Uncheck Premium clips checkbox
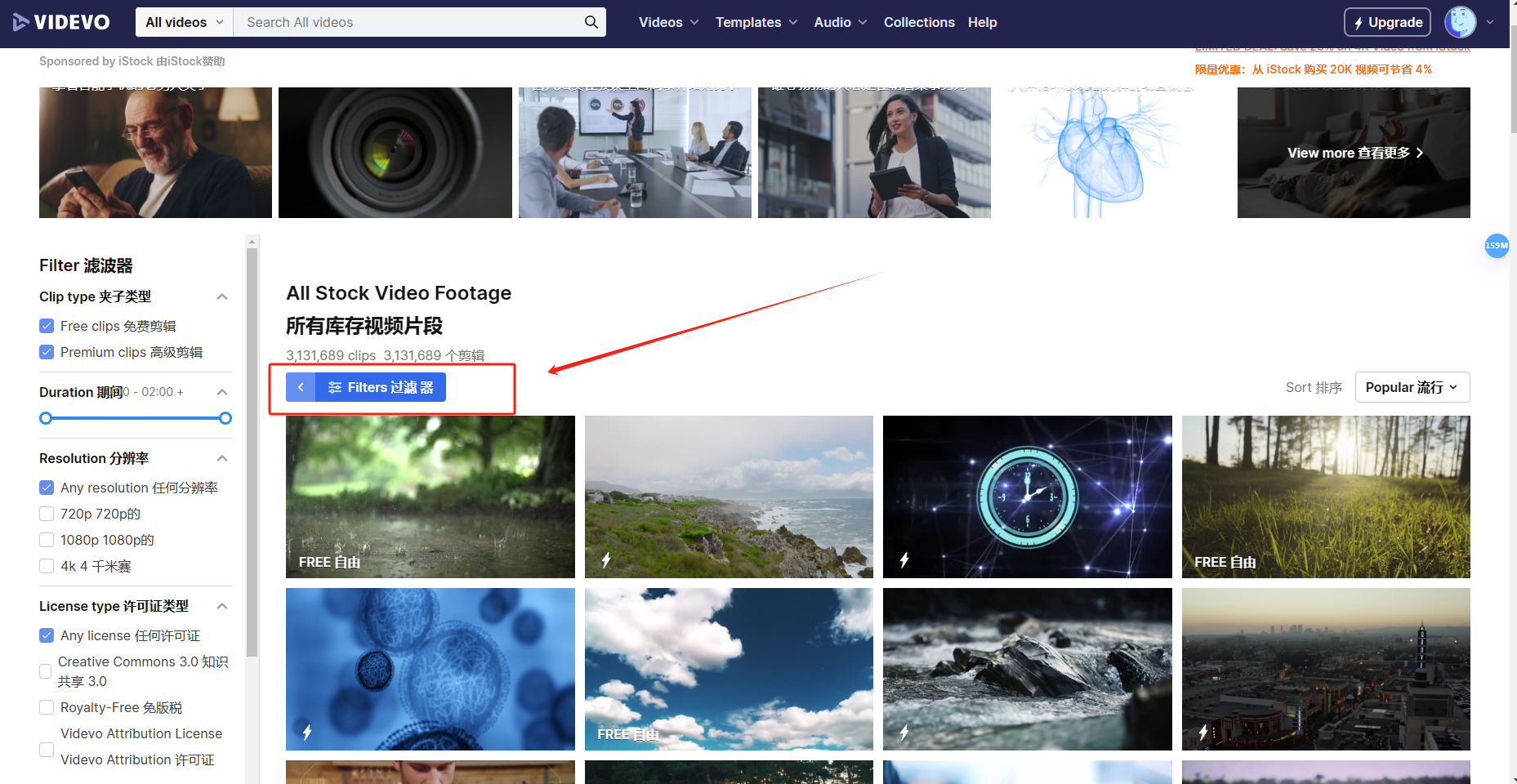Image resolution: width=1517 pixels, height=784 pixels. [47, 352]
